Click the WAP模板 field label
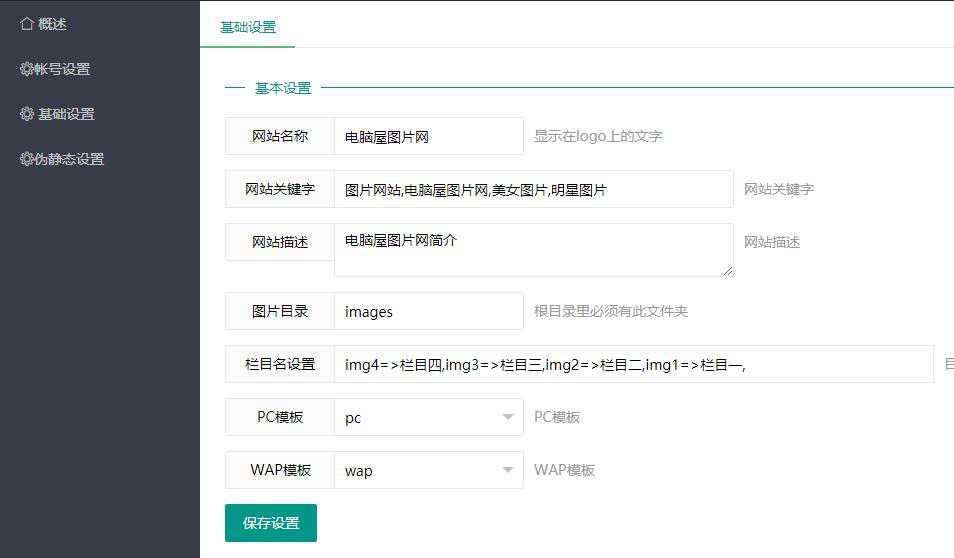 280,470
